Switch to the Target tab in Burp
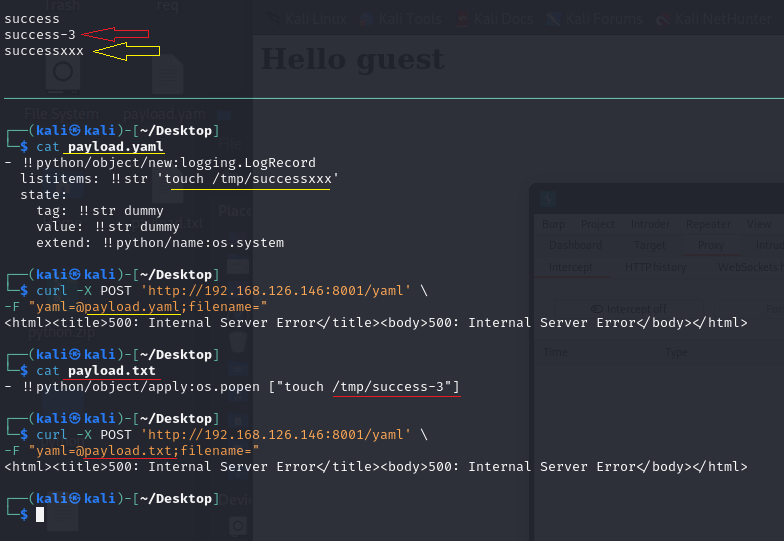Viewport: 784px width, 541px height. click(x=650, y=245)
